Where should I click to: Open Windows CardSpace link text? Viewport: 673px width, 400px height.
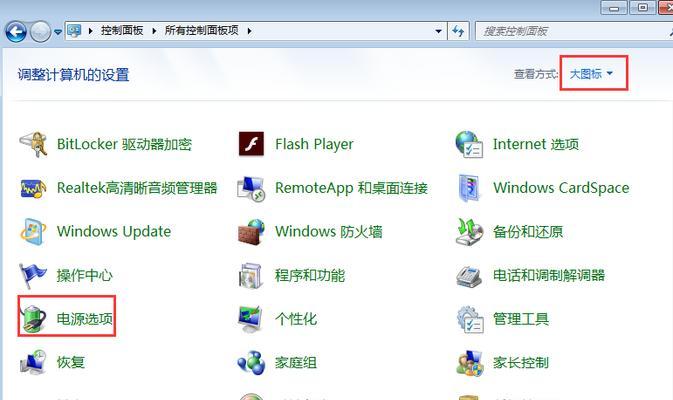[561, 188]
